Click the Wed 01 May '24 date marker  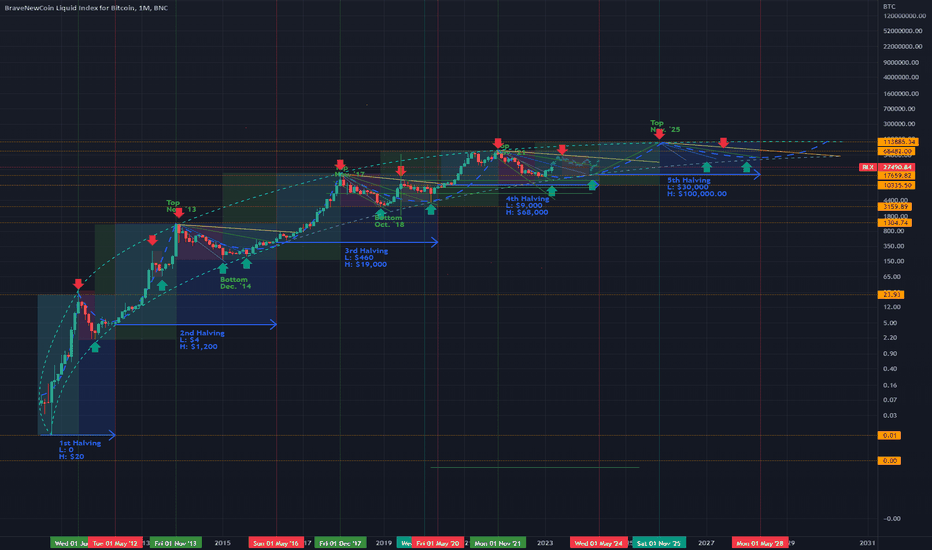(x=599, y=543)
